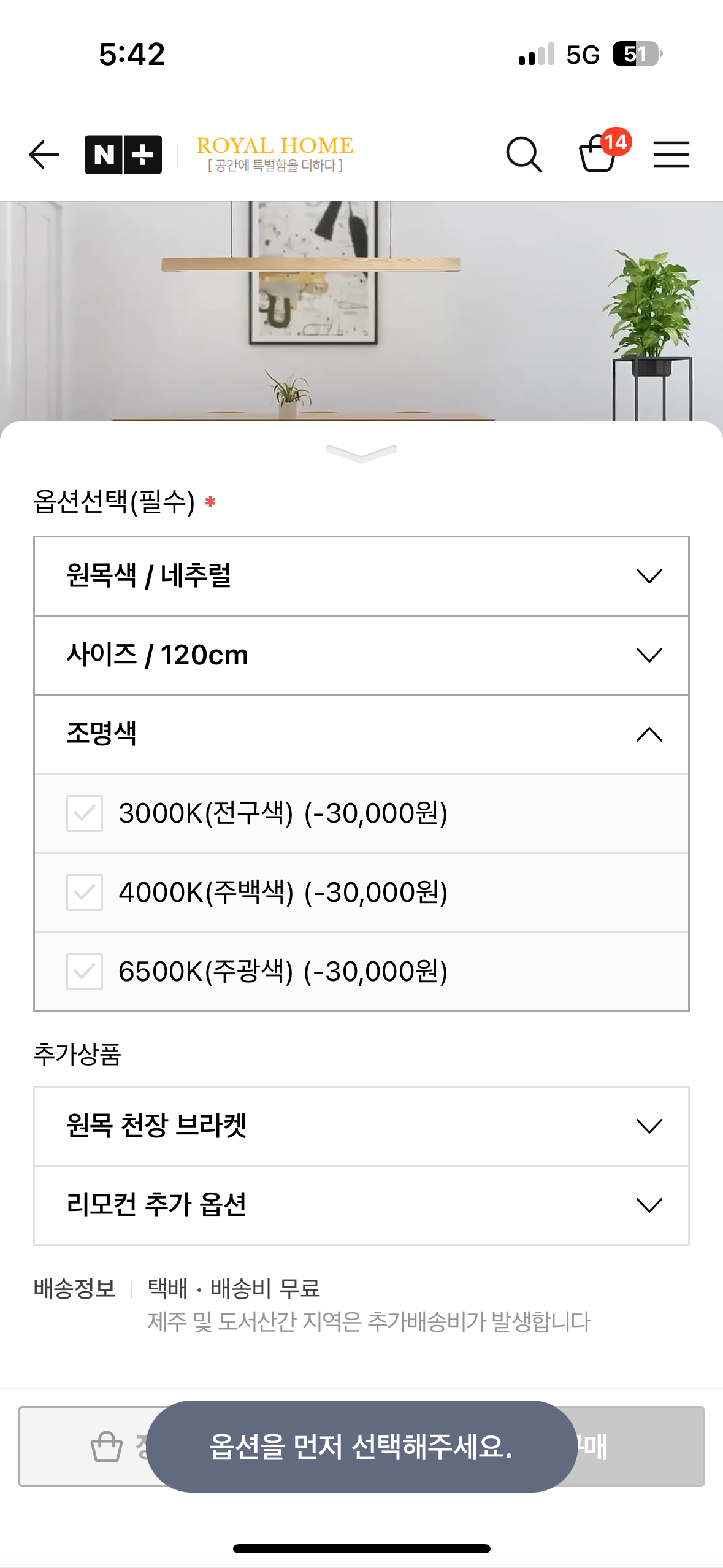The width and height of the screenshot is (723, 1568).
Task: Check the 6500K(주광색) option
Action: pos(85,972)
